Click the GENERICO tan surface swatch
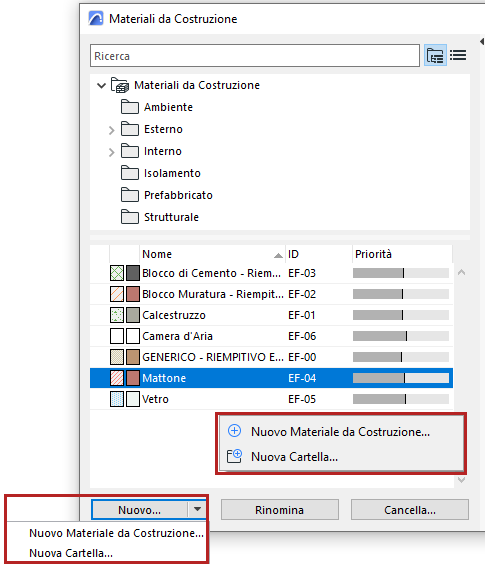485x564 pixels. click(x=133, y=357)
